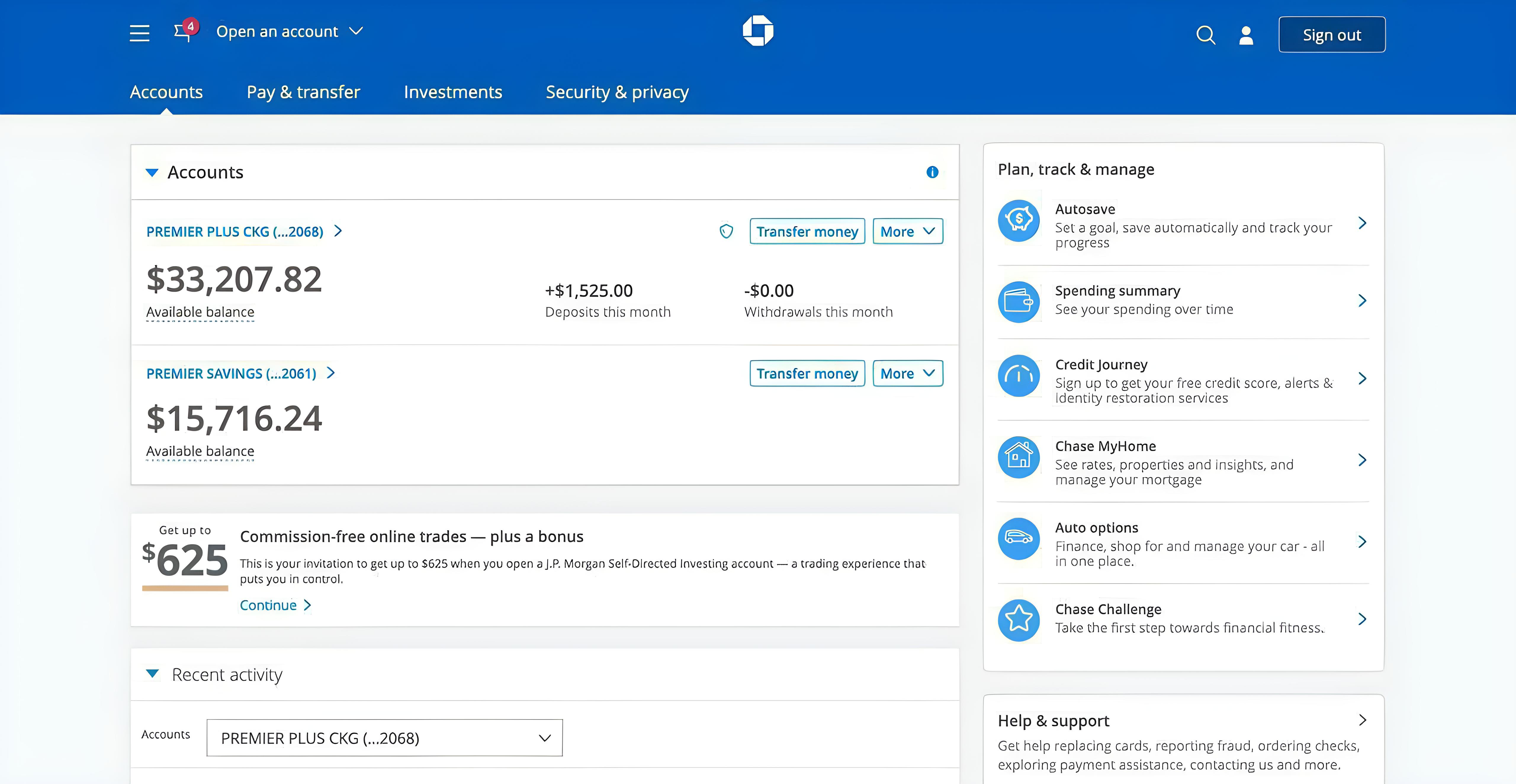Open Auto options via its right chevron

pyautogui.click(x=1362, y=542)
